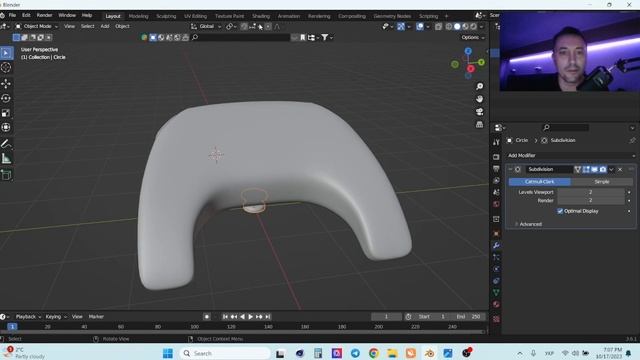Switch to Solid viewport shading
Image resolution: width=640 pixels, height=360 pixels.
click(x=457, y=27)
